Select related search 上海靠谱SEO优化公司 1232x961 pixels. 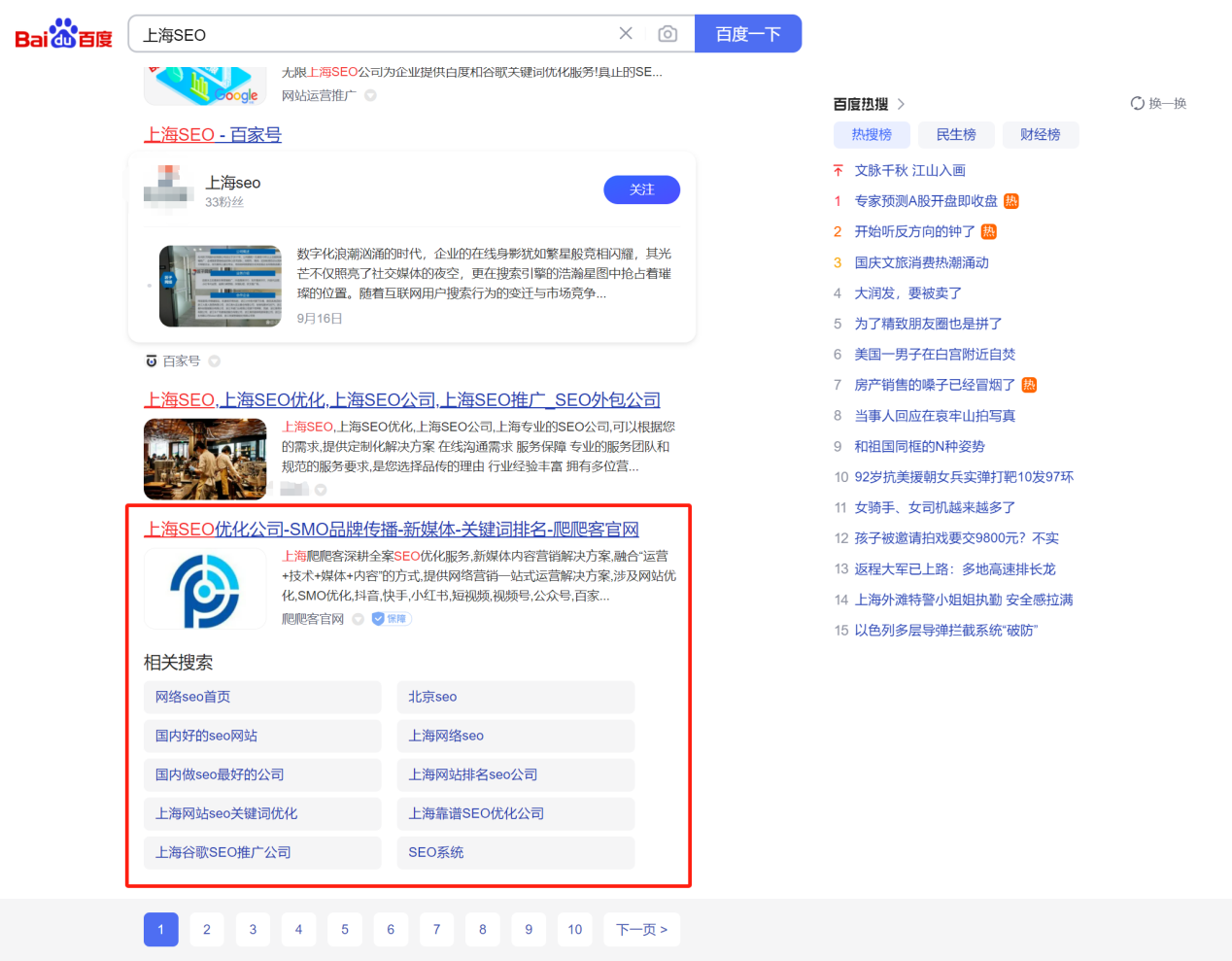[516, 813]
